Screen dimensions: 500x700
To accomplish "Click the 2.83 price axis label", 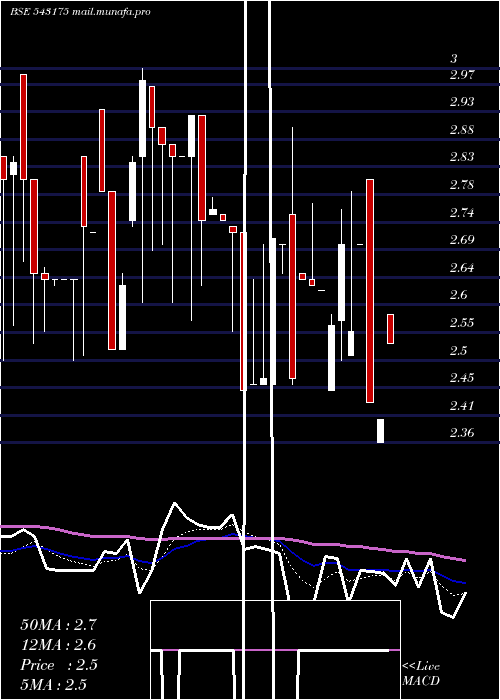I will (462, 157).
